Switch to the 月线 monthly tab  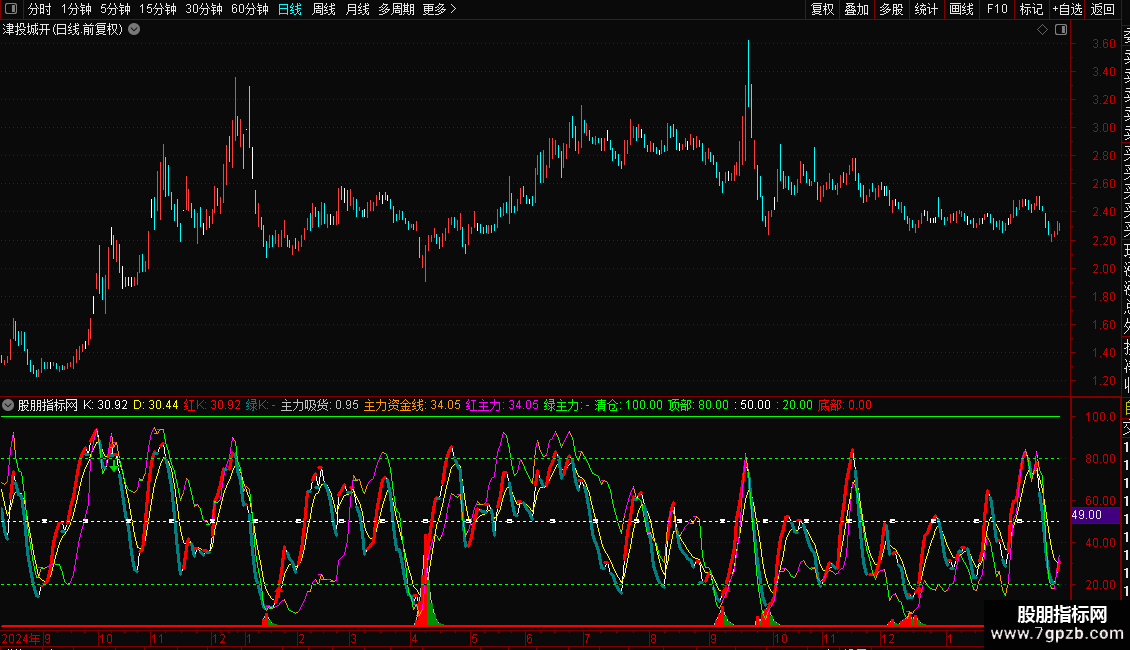tap(357, 10)
